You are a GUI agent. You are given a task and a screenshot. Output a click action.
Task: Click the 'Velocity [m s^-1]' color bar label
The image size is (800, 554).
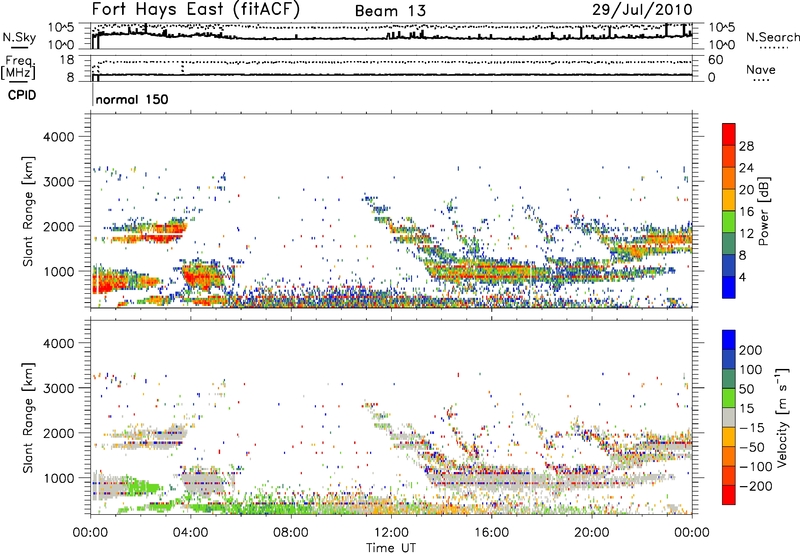[782, 417]
